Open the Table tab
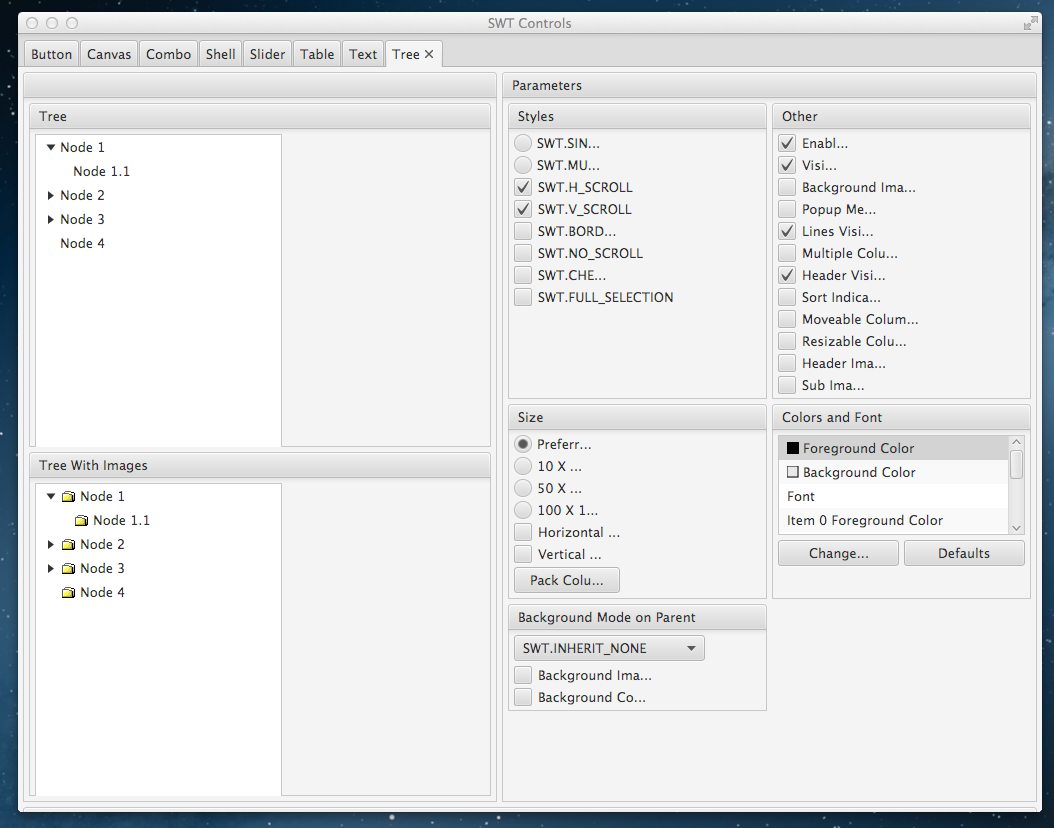This screenshot has width=1054, height=828. [x=317, y=54]
